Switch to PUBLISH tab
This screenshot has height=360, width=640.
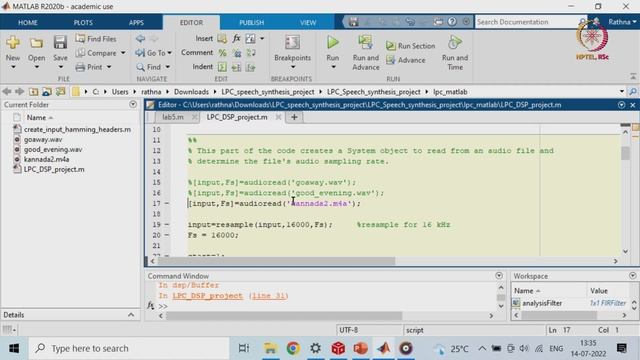tap(251, 22)
